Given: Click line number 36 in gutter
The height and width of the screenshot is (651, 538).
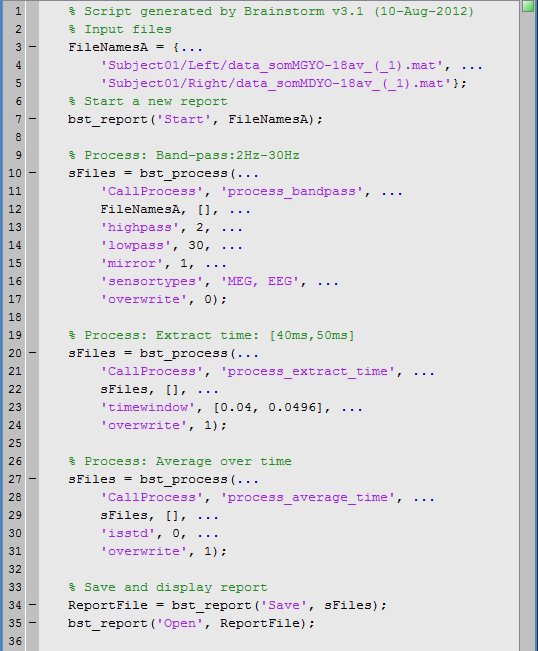Looking at the screenshot, I should pyautogui.click(x=15, y=641).
